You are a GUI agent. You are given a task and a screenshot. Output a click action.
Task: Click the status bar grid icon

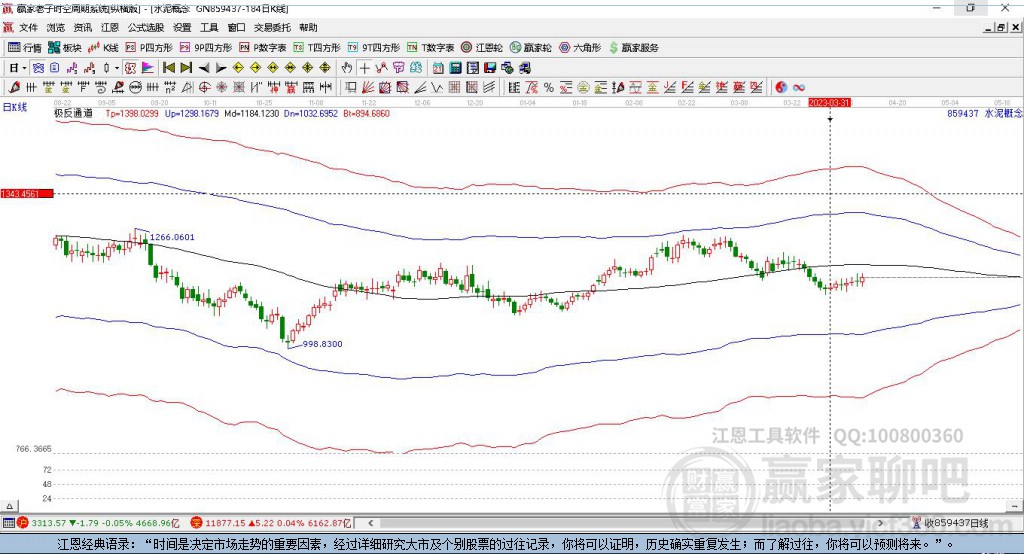click(x=8, y=523)
